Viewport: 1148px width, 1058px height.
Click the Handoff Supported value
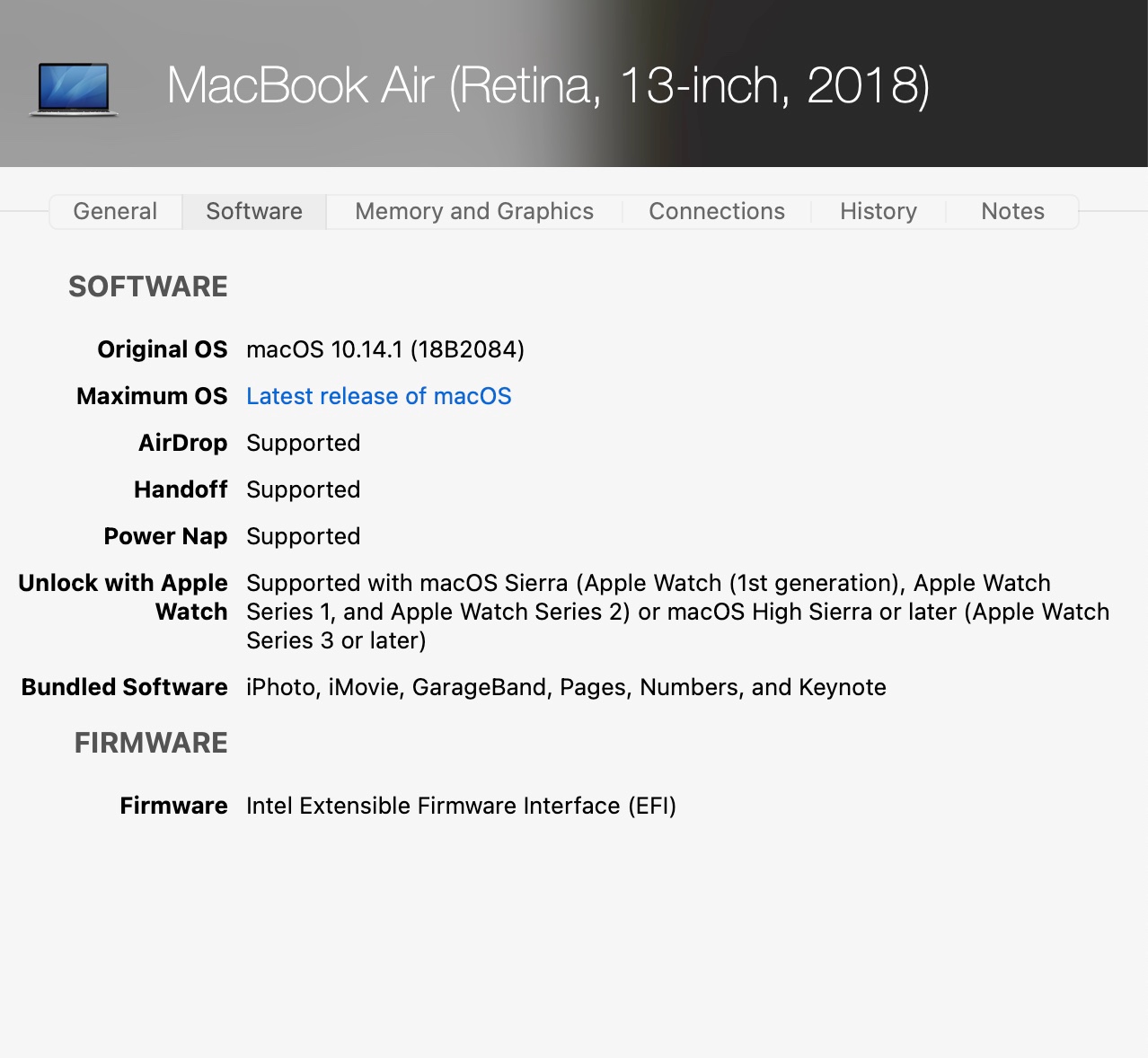click(x=303, y=489)
